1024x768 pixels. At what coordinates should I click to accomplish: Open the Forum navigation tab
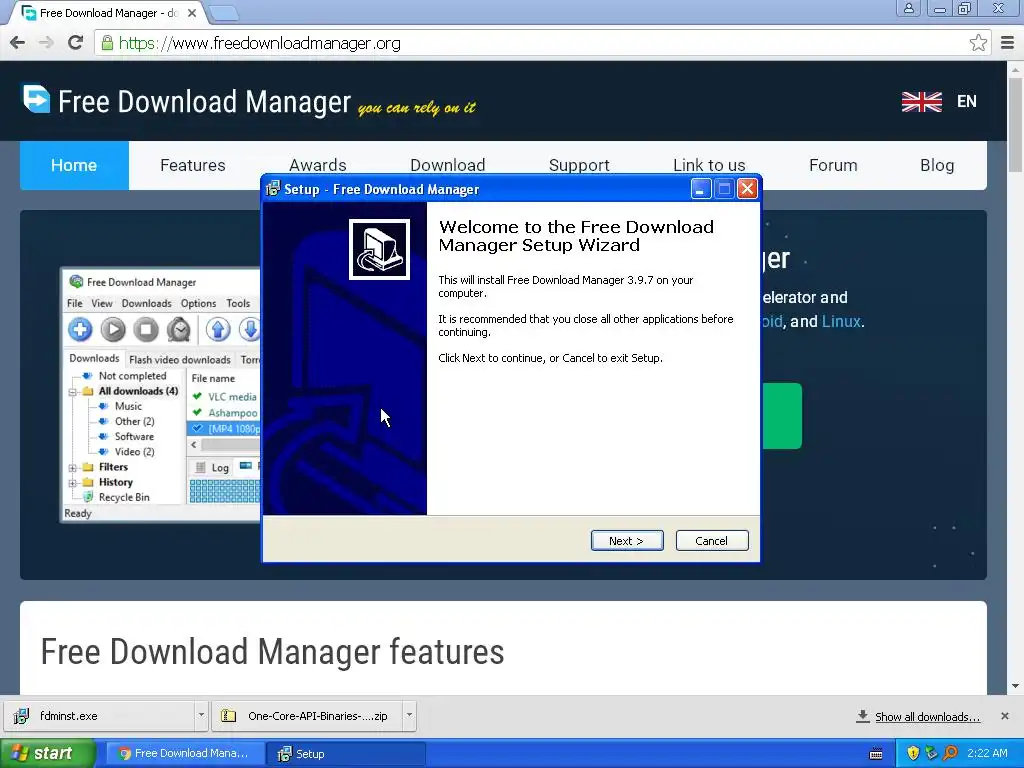pyautogui.click(x=833, y=165)
